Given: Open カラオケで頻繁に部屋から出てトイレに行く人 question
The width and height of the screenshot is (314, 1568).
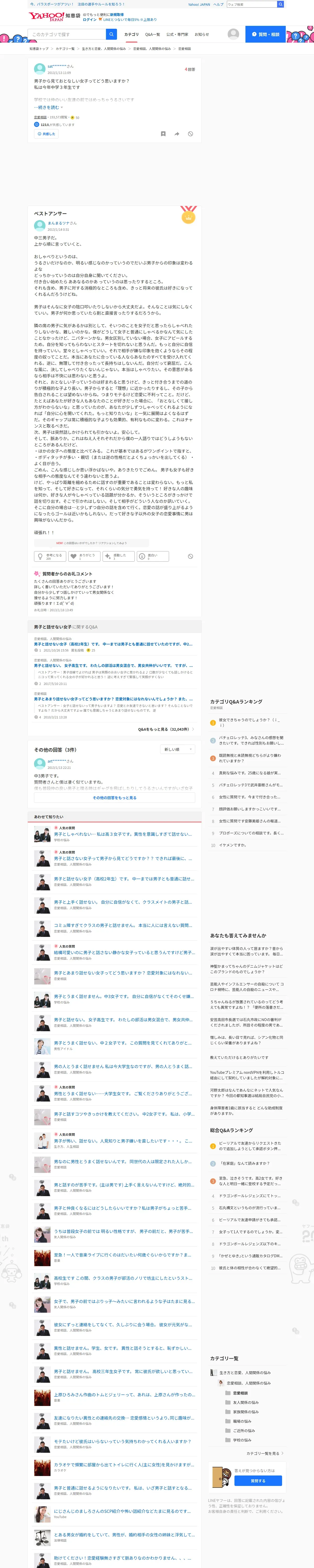Looking at the screenshot, I should point(124,1465).
